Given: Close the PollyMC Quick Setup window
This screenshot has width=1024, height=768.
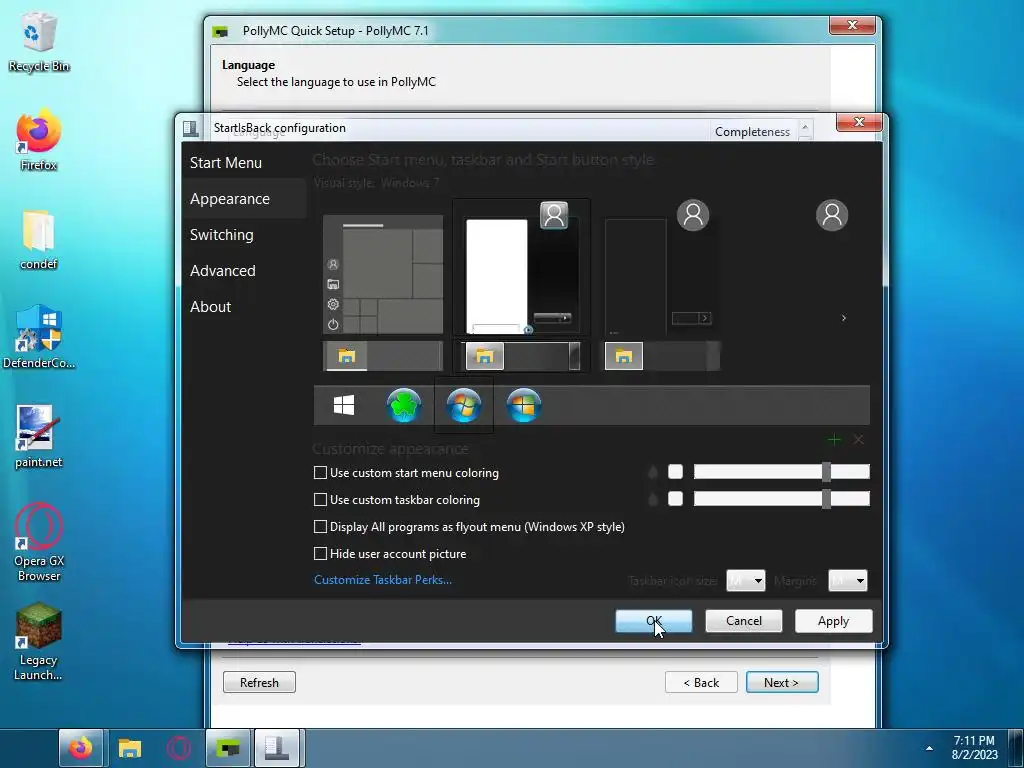Looking at the screenshot, I should [x=852, y=25].
